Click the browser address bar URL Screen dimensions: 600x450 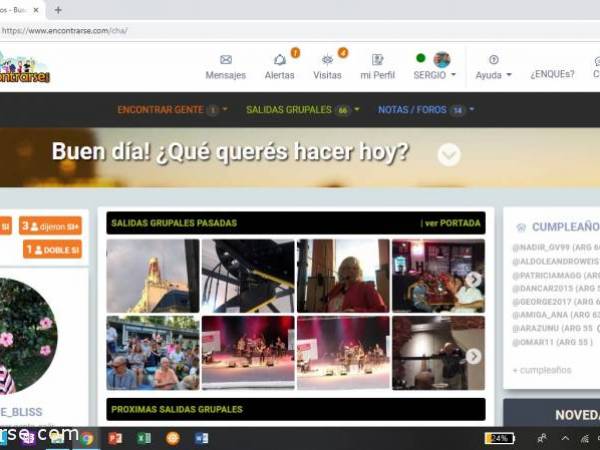(64, 31)
